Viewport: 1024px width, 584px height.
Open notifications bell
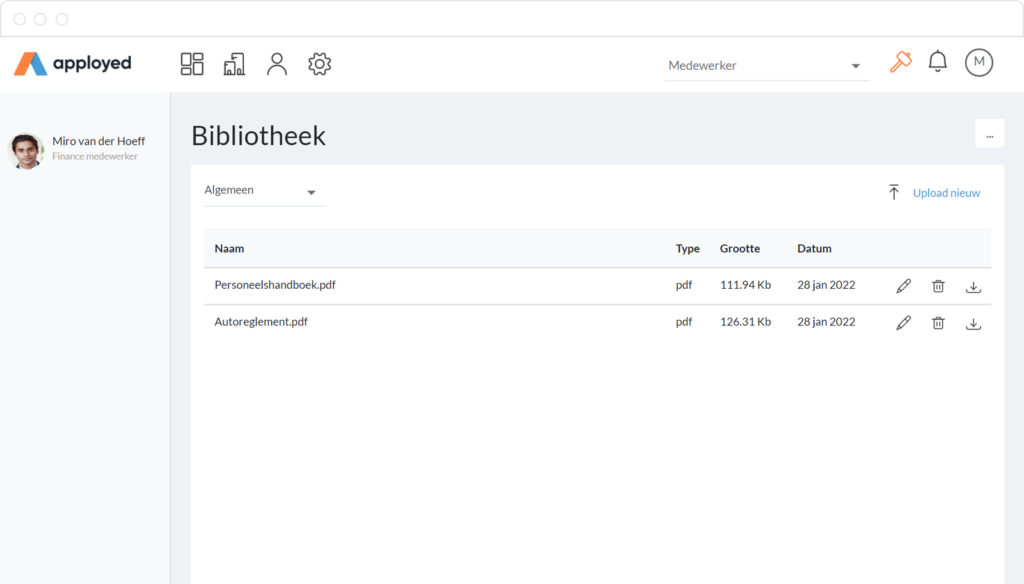click(938, 61)
